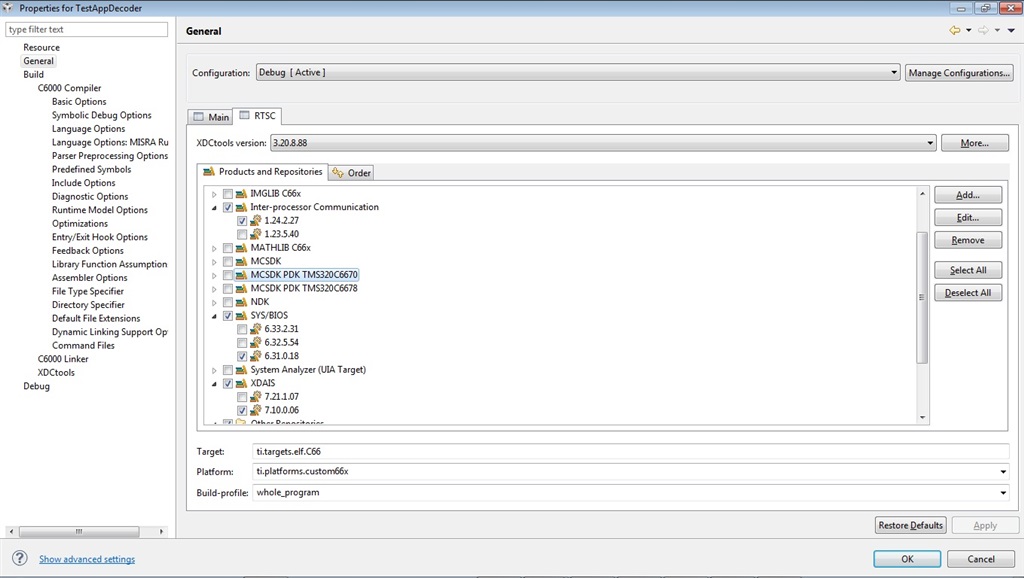This screenshot has width=1024, height=578.
Task: Click the 6.31.0.18 version icon
Action: (x=255, y=356)
